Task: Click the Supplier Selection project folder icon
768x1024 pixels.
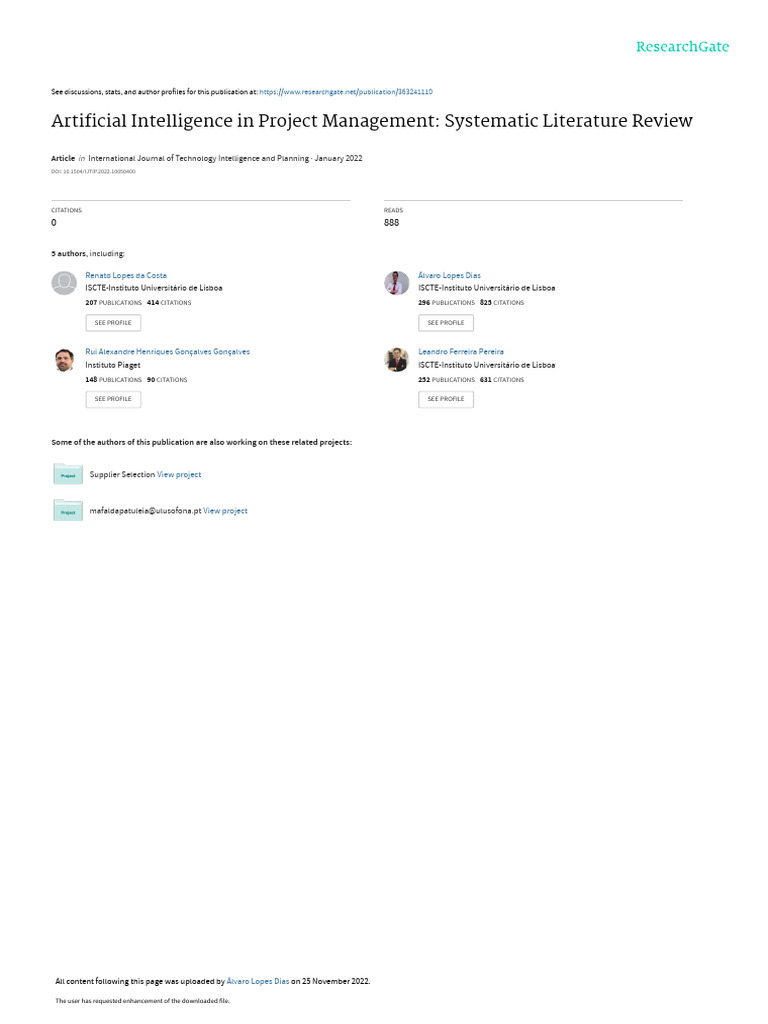Action: click(x=68, y=474)
